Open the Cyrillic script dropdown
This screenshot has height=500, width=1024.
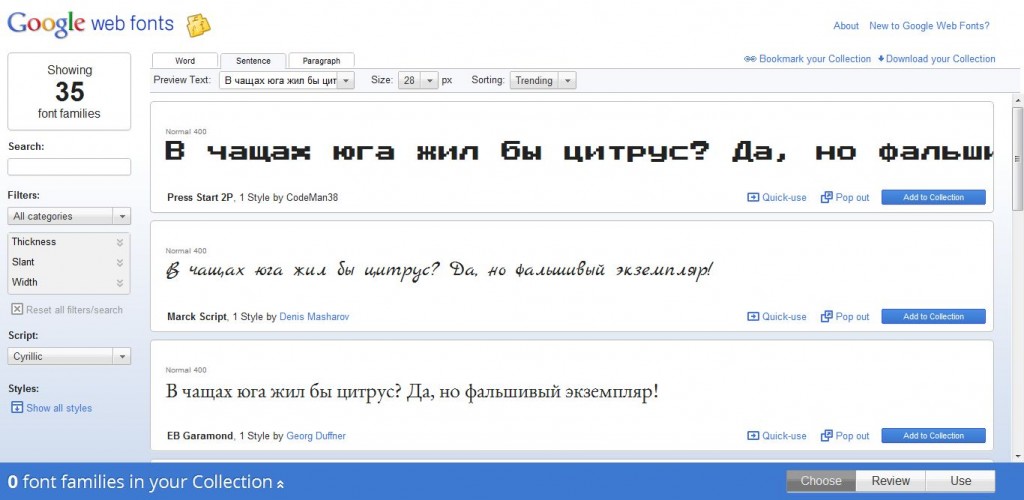point(69,356)
